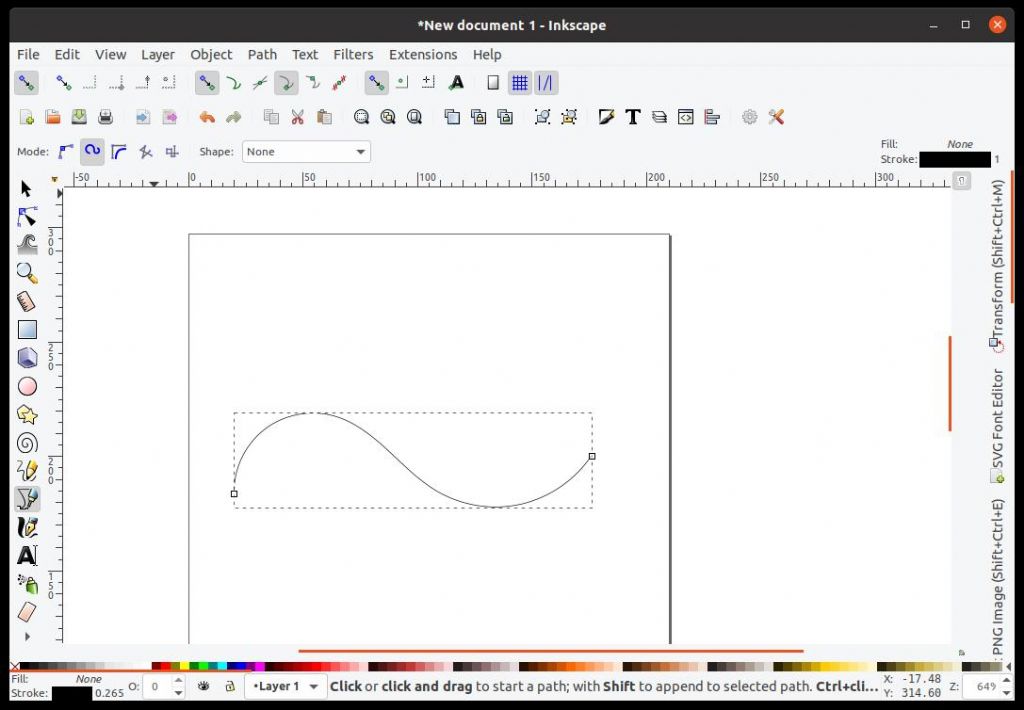Click the Open document folder icon
The width and height of the screenshot is (1024, 710).
(53, 117)
